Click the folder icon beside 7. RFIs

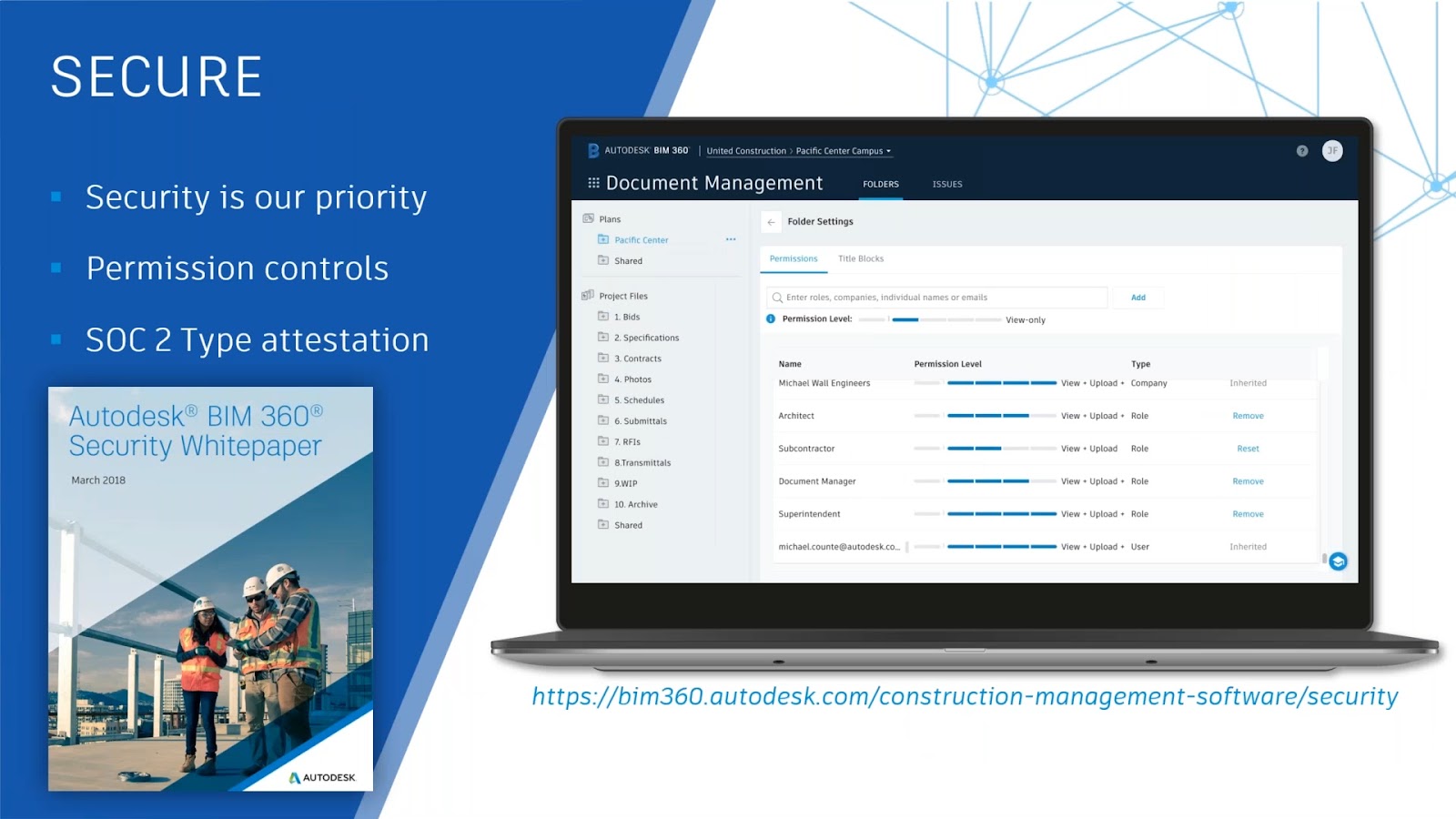tap(602, 442)
